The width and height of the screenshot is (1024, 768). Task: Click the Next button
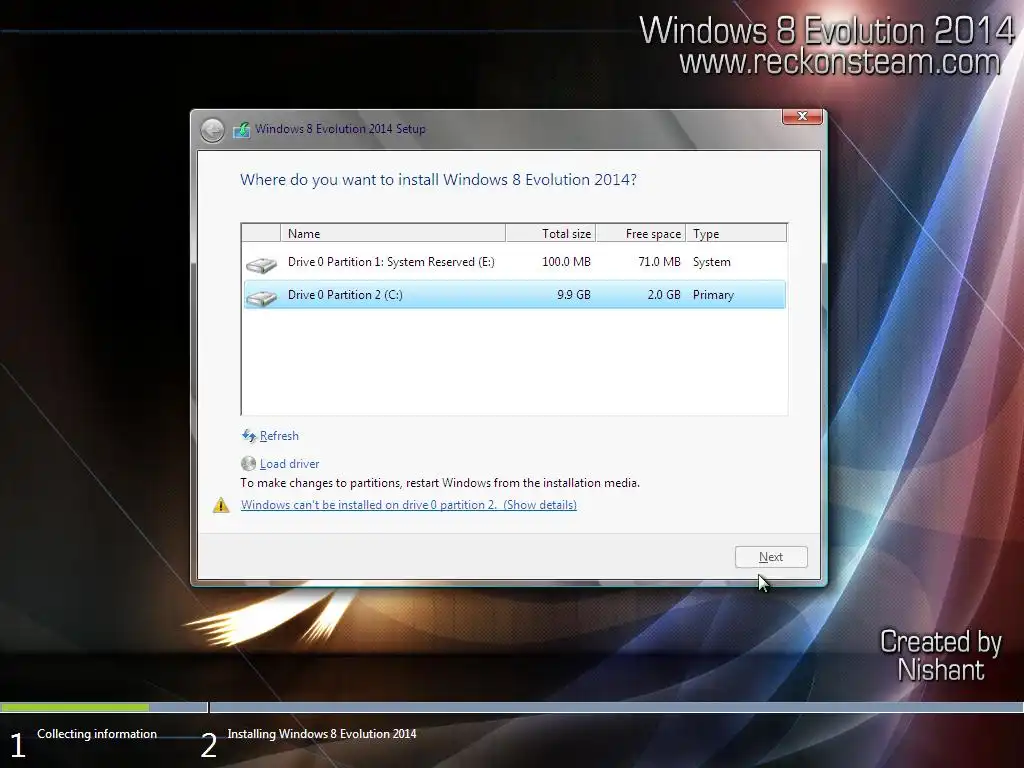tap(771, 557)
